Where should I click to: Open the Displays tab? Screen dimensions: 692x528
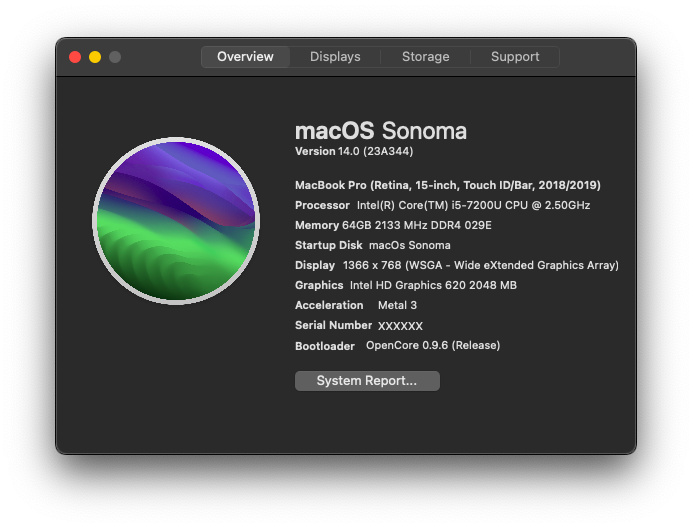click(x=335, y=57)
